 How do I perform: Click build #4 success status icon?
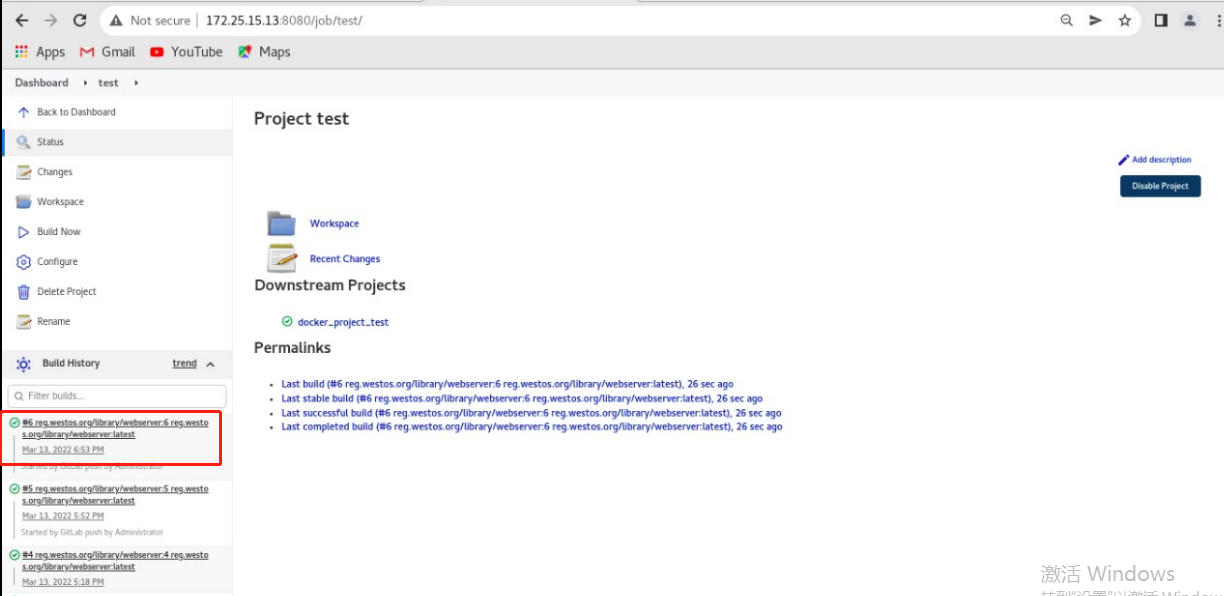(x=15, y=555)
